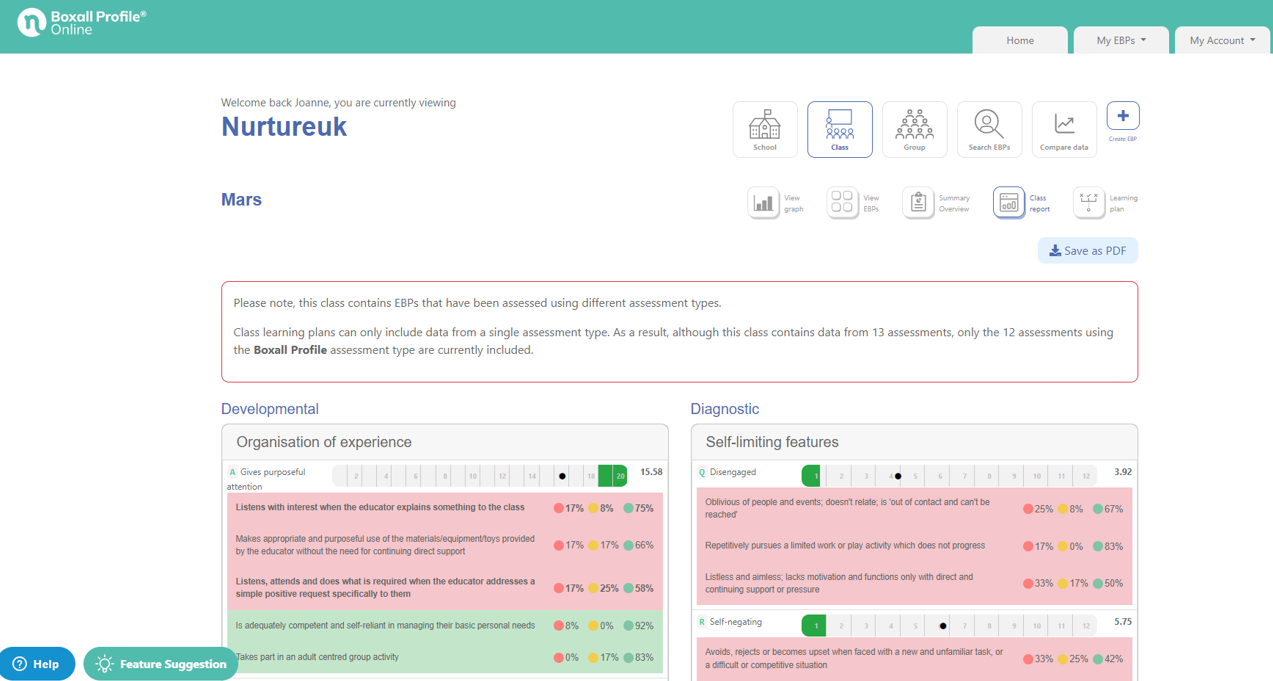Switch to the Home tab
1273x681 pixels.
1020,40
